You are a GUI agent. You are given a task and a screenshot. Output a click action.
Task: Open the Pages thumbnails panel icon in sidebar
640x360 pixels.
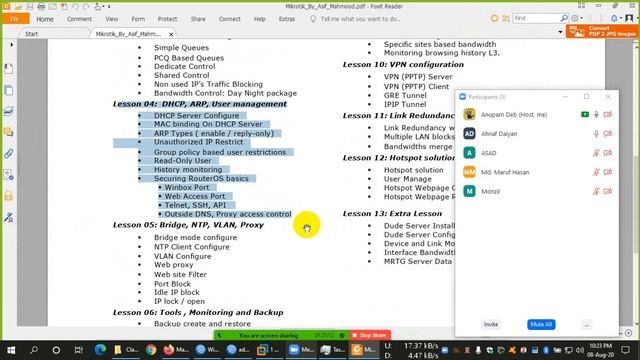tap(9, 90)
